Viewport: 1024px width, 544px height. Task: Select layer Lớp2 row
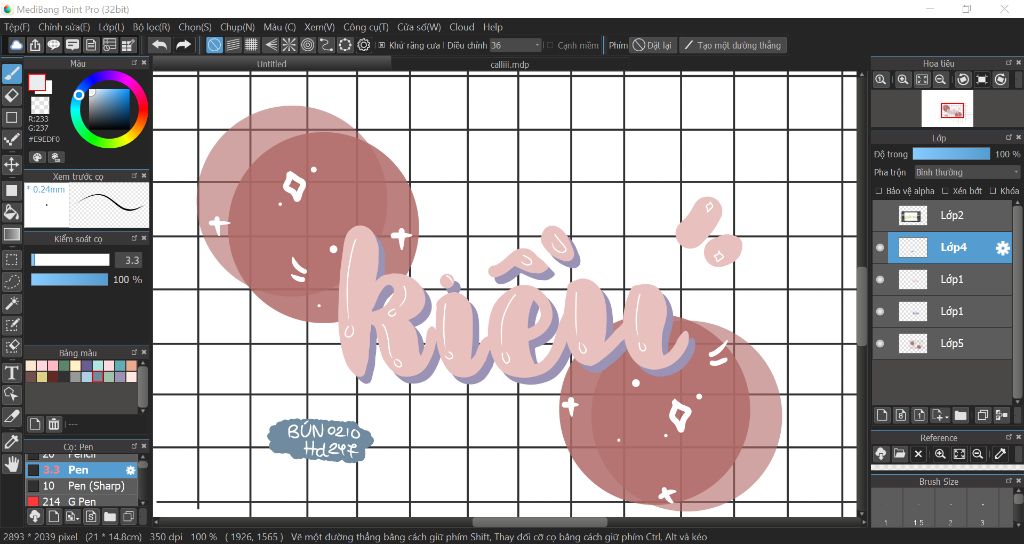click(x=942, y=216)
